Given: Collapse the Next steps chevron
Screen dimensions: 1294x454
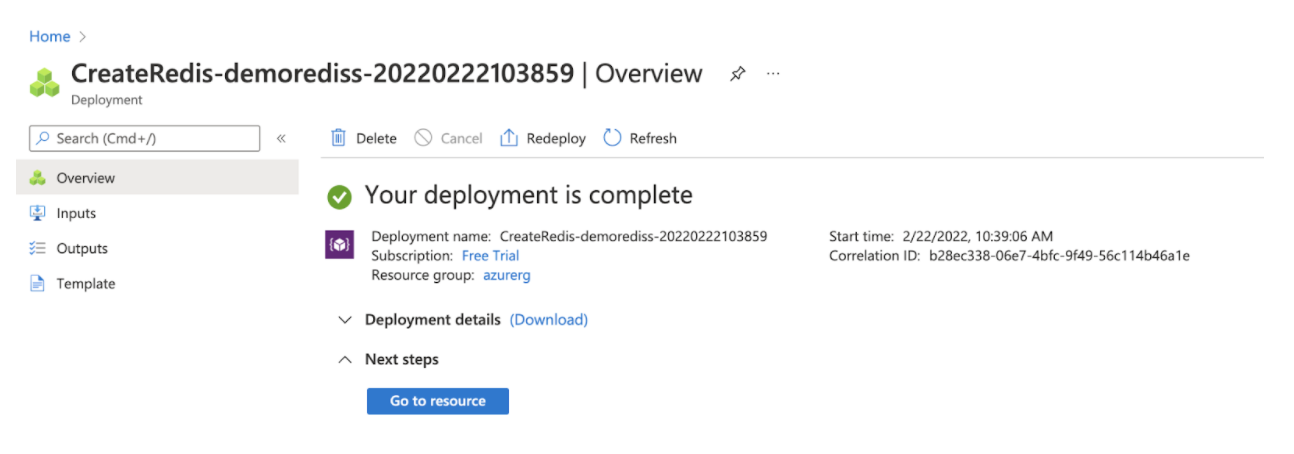Looking at the screenshot, I should (346, 359).
